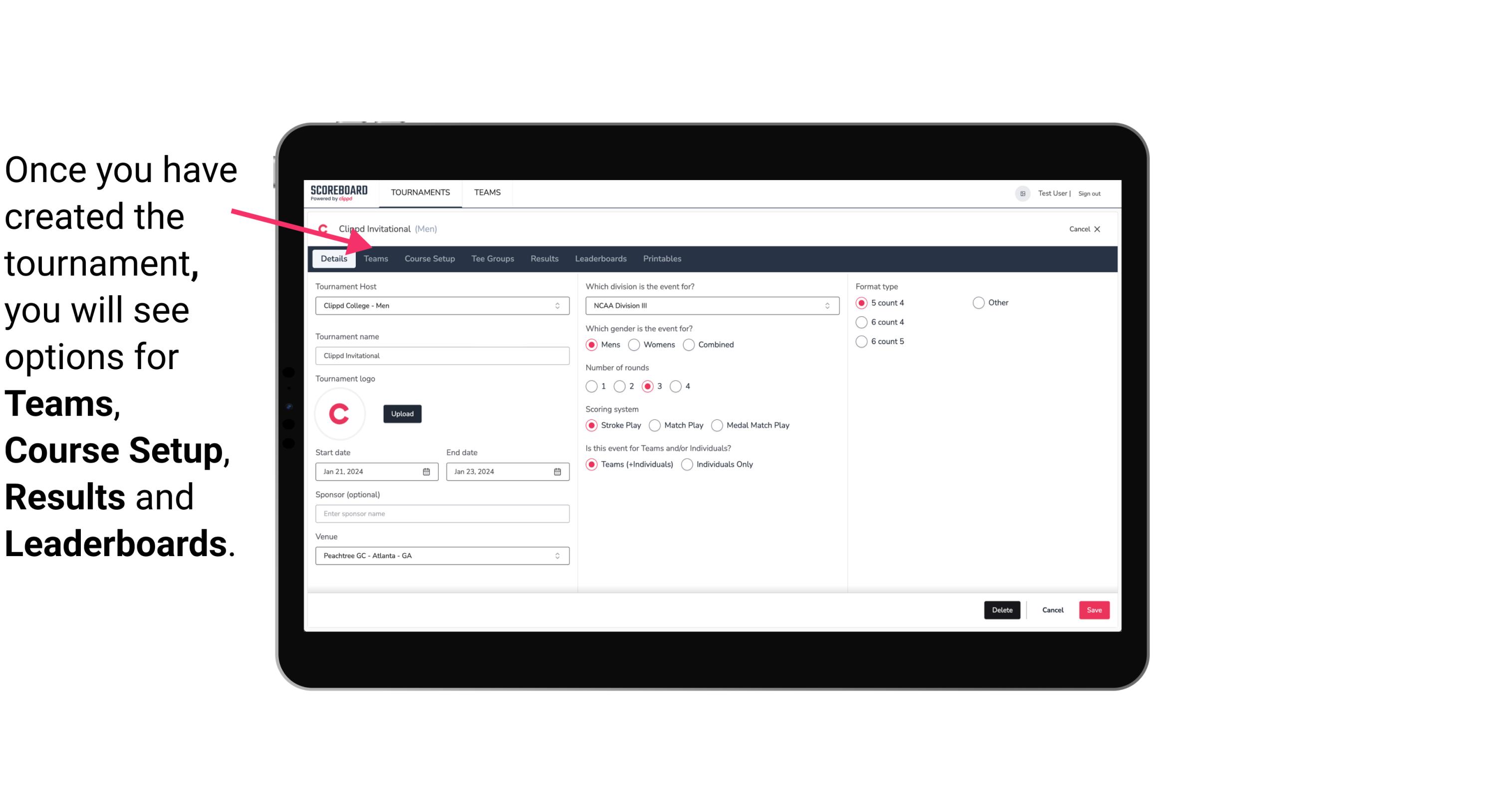
Task: Click the Tournament name input field
Action: [x=441, y=355]
